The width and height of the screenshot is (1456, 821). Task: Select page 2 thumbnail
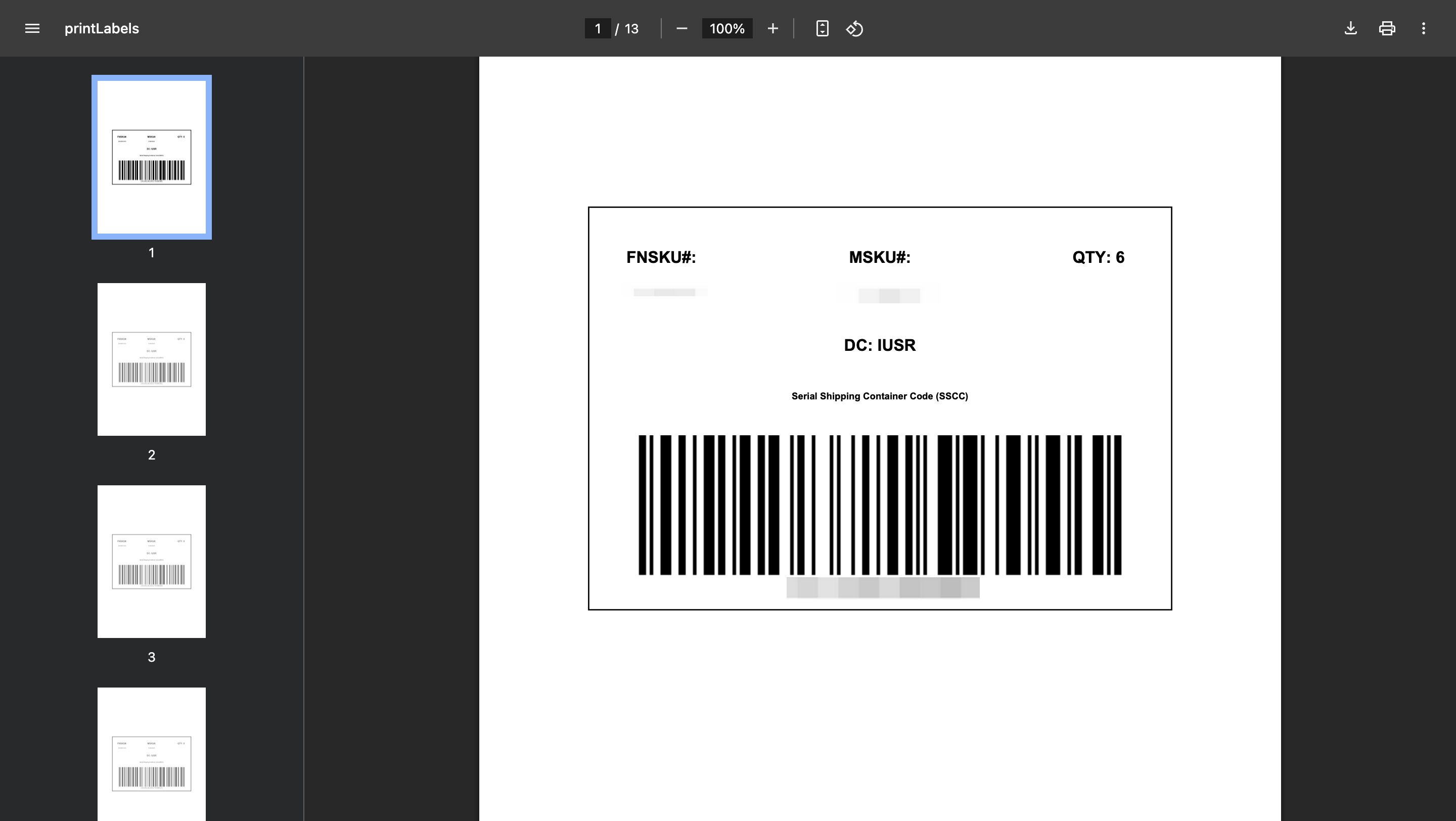(x=152, y=359)
